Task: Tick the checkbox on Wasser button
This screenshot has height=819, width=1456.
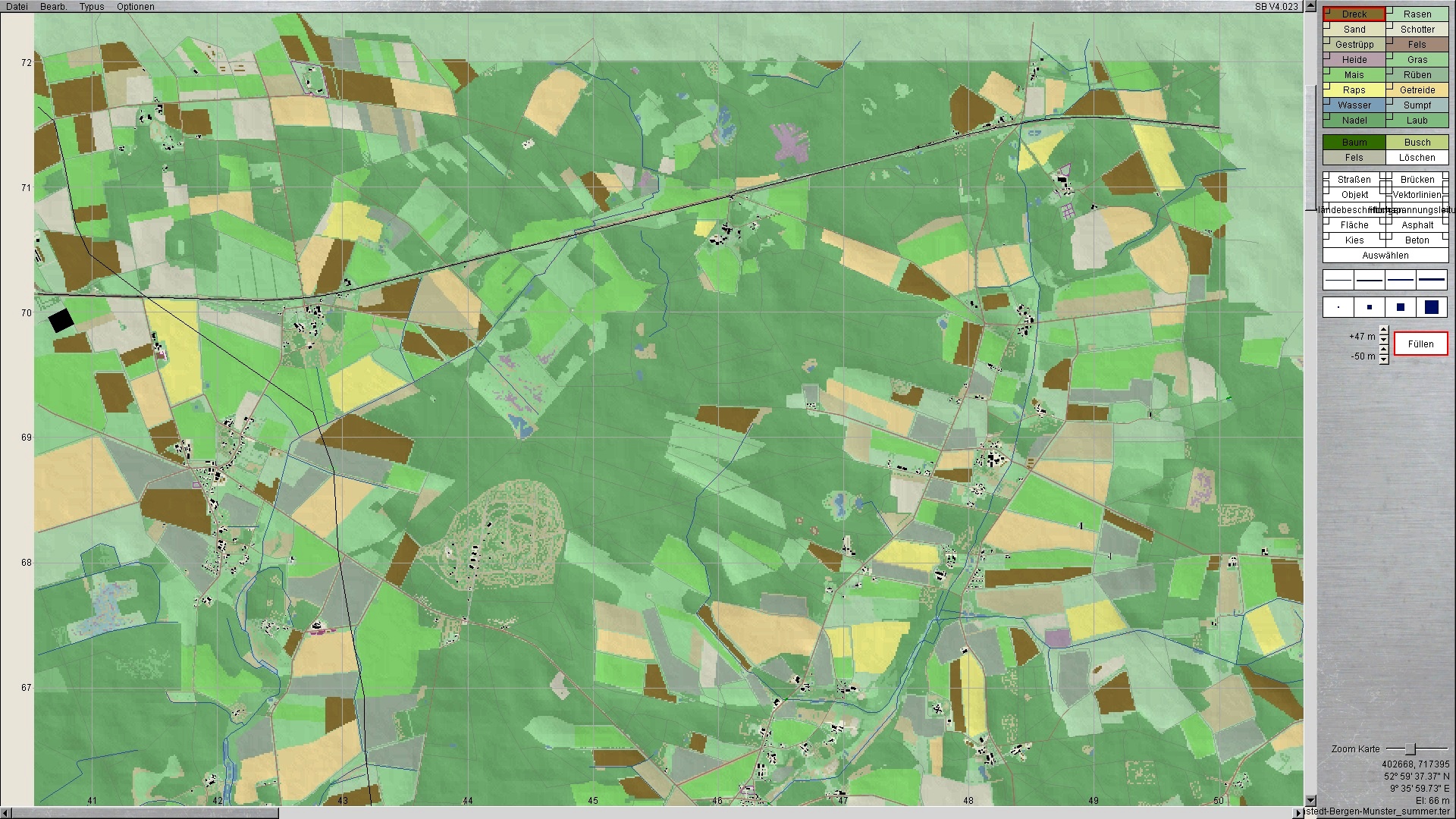Action: 1327,102
